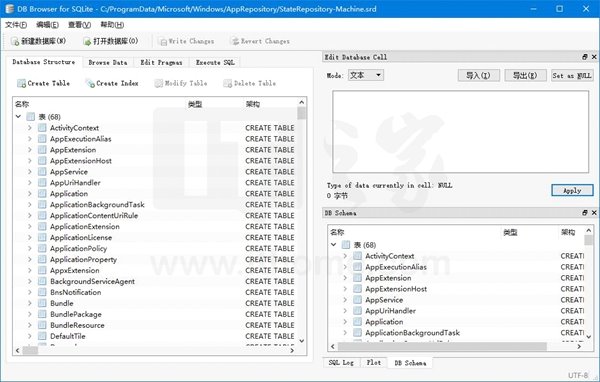Click the Set as NULL button
This screenshot has width=600, height=382.
pyautogui.click(x=572, y=75)
